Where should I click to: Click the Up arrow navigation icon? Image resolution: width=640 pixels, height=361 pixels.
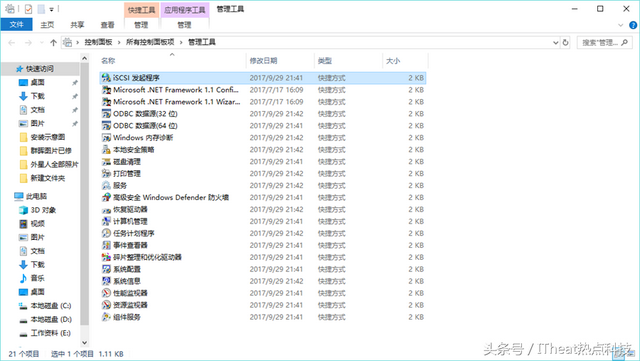(x=53, y=42)
